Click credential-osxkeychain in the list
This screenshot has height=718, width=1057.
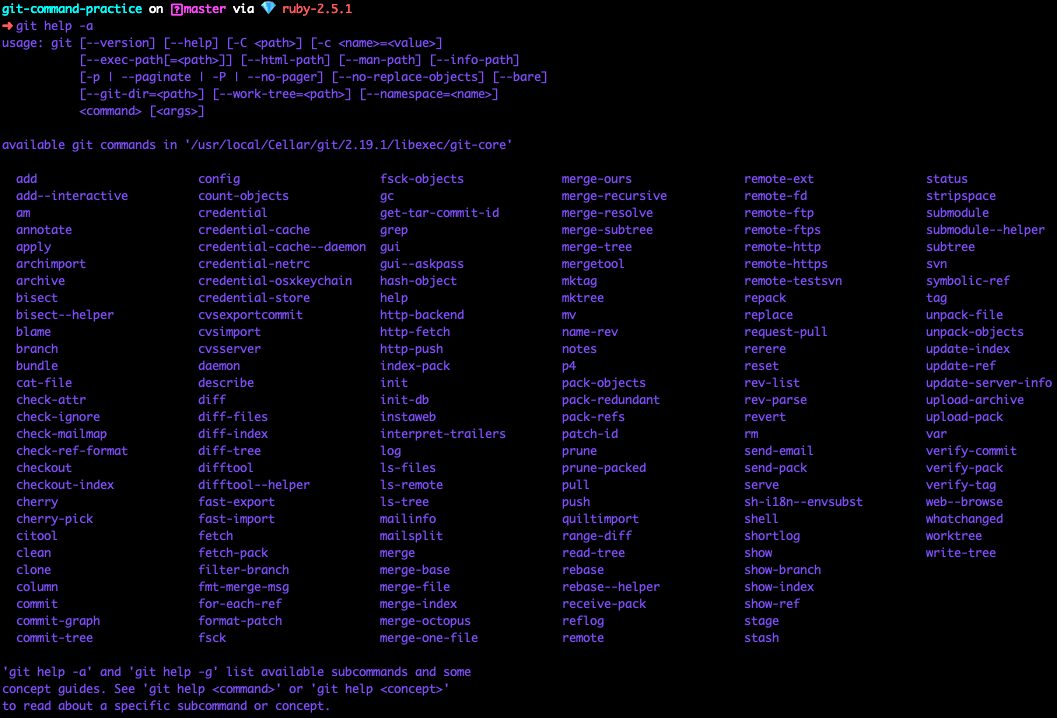[275, 281]
